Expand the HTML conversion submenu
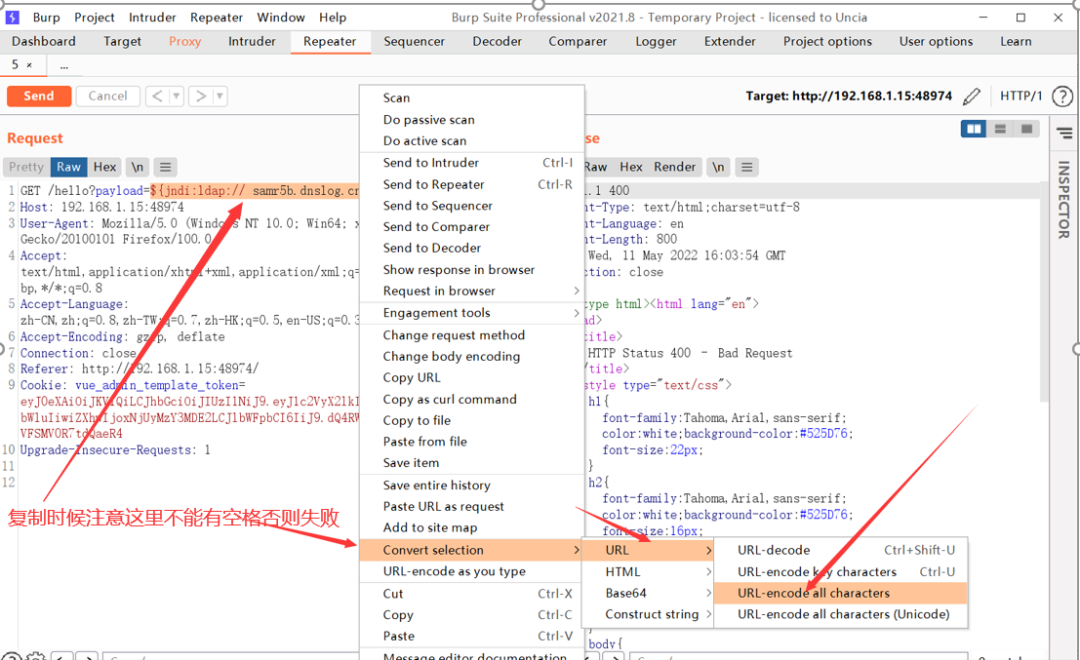Image resolution: width=1080 pixels, height=660 pixels. click(x=648, y=572)
